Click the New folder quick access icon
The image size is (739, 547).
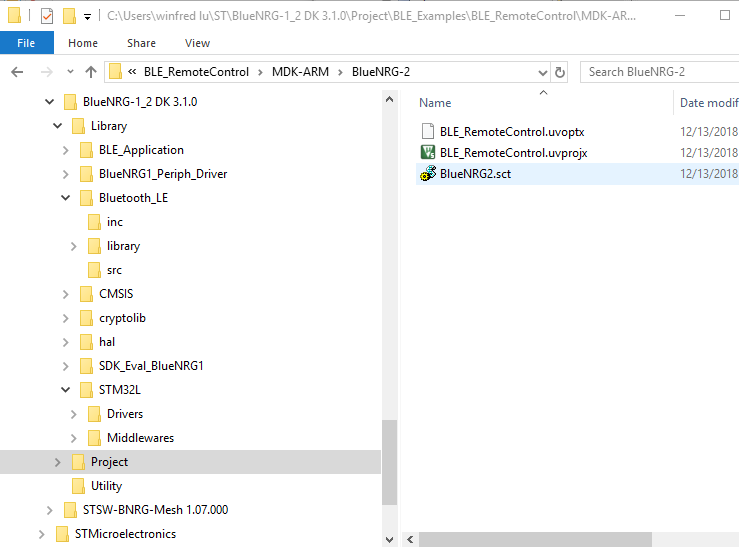click(69, 16)
